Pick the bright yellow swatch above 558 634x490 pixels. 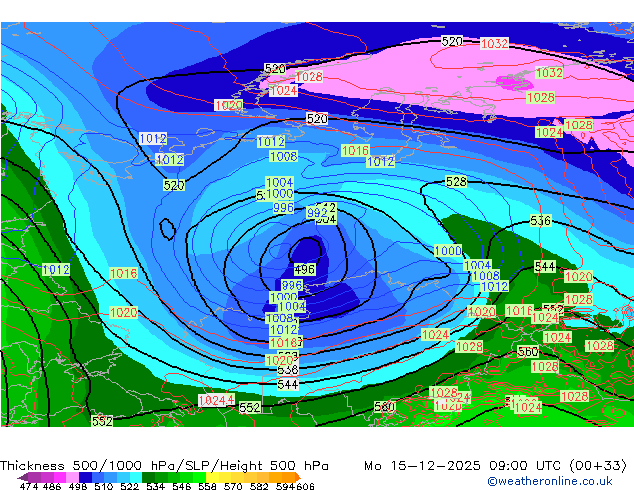pos(212,477)
